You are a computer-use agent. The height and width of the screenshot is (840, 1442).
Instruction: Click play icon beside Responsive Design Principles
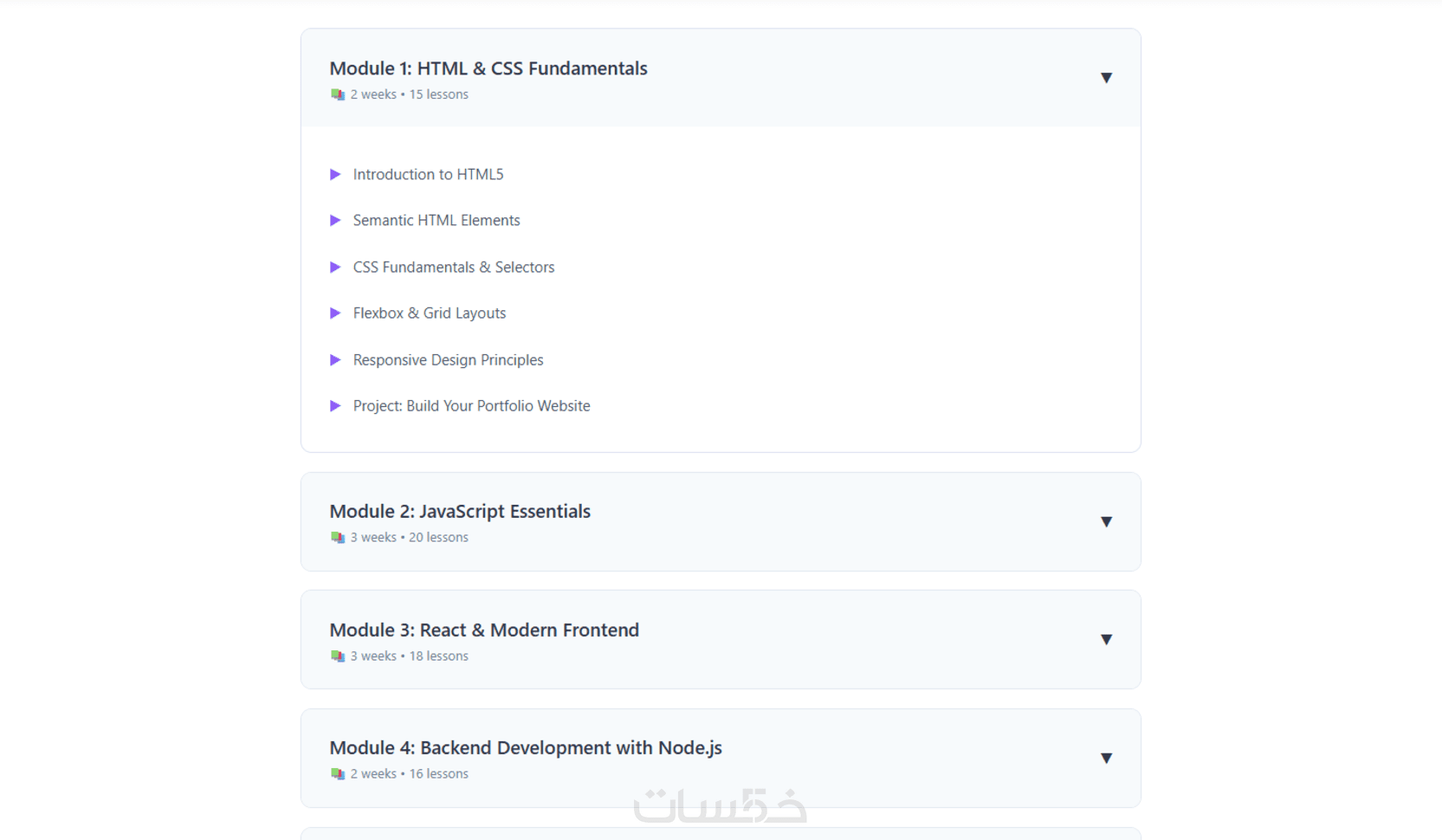[x=335, y=360]
